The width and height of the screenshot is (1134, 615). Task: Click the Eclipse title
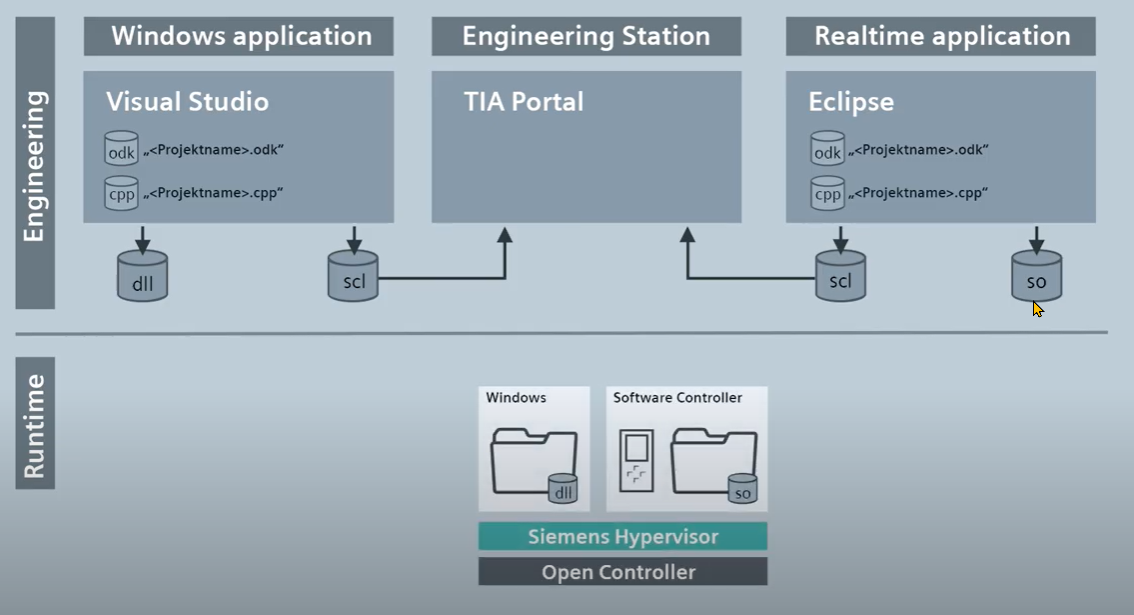pos(851,102)
